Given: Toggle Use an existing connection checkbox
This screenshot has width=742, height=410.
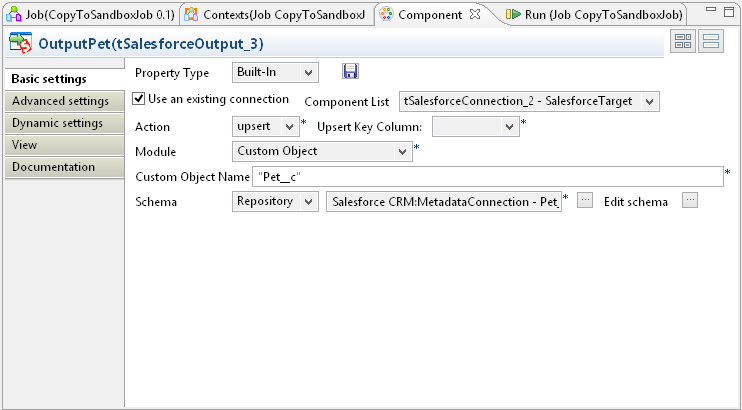Looking at the screenshot, I should [139, 99].
